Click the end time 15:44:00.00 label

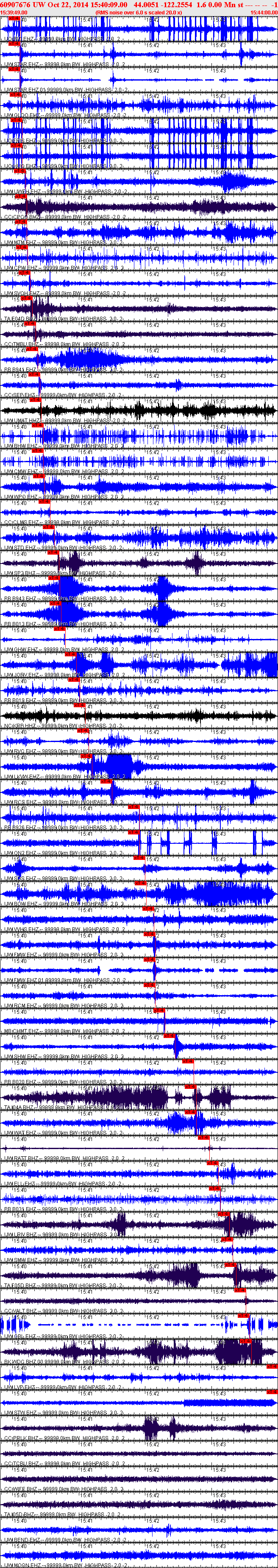click(264, 12)
